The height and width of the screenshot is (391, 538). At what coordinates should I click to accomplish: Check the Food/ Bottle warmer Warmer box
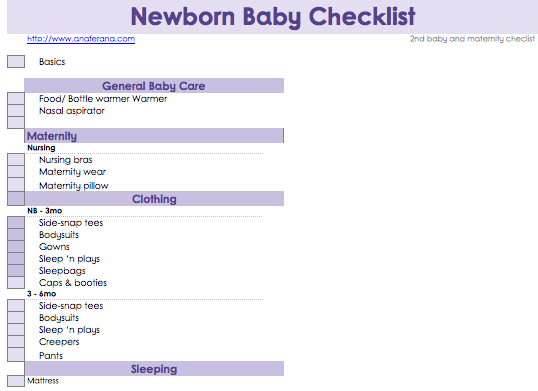[16, 98]
